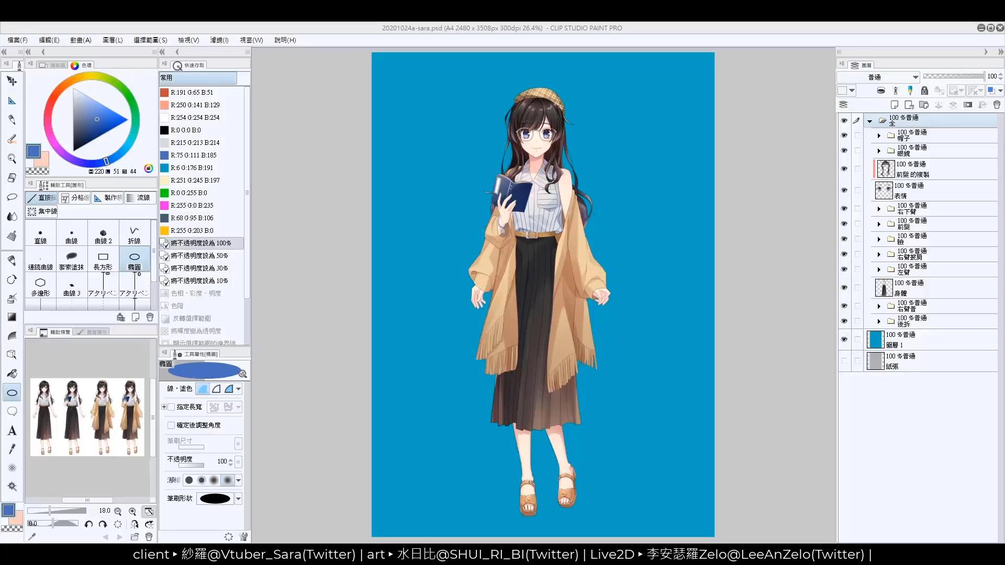Click the character variations sub view thumbnail
This screenshot has width=1005, height=565.
tap(87, 417)
